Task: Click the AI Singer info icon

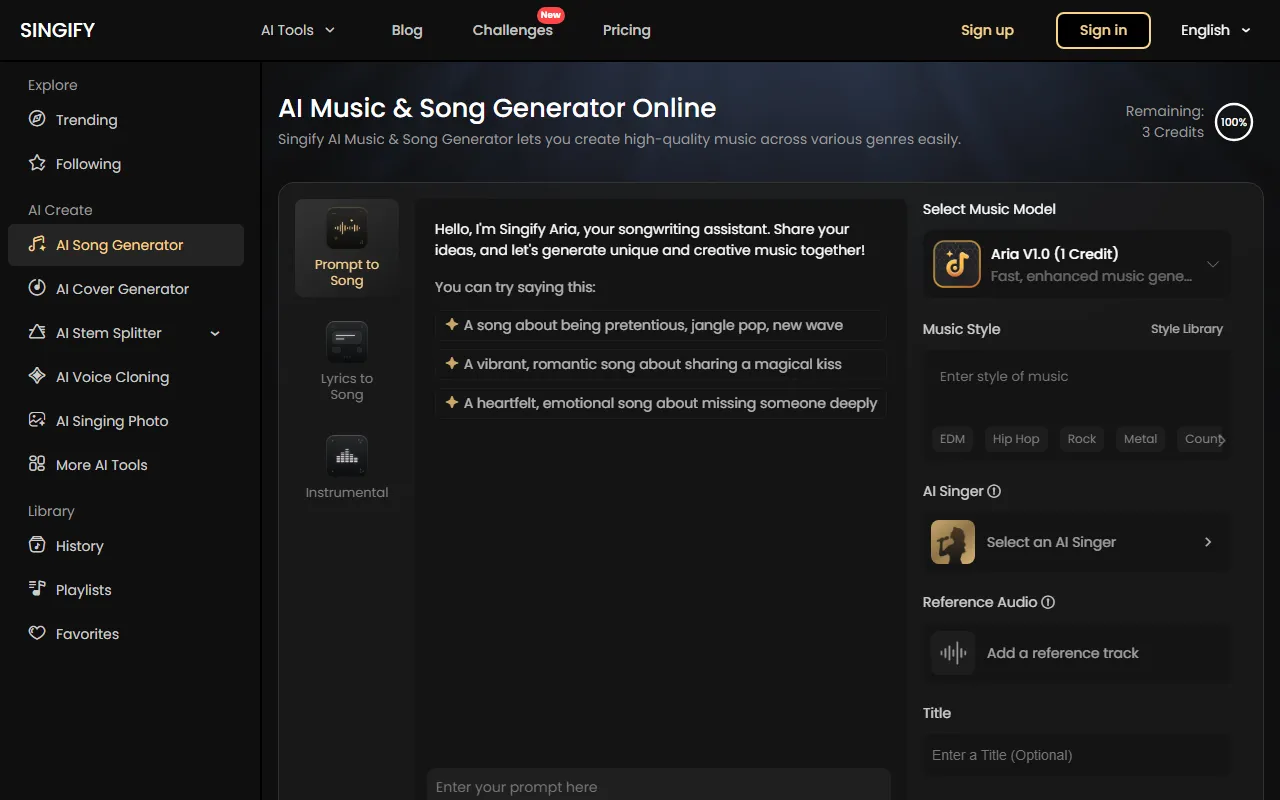Action: (x=994, y=491)
